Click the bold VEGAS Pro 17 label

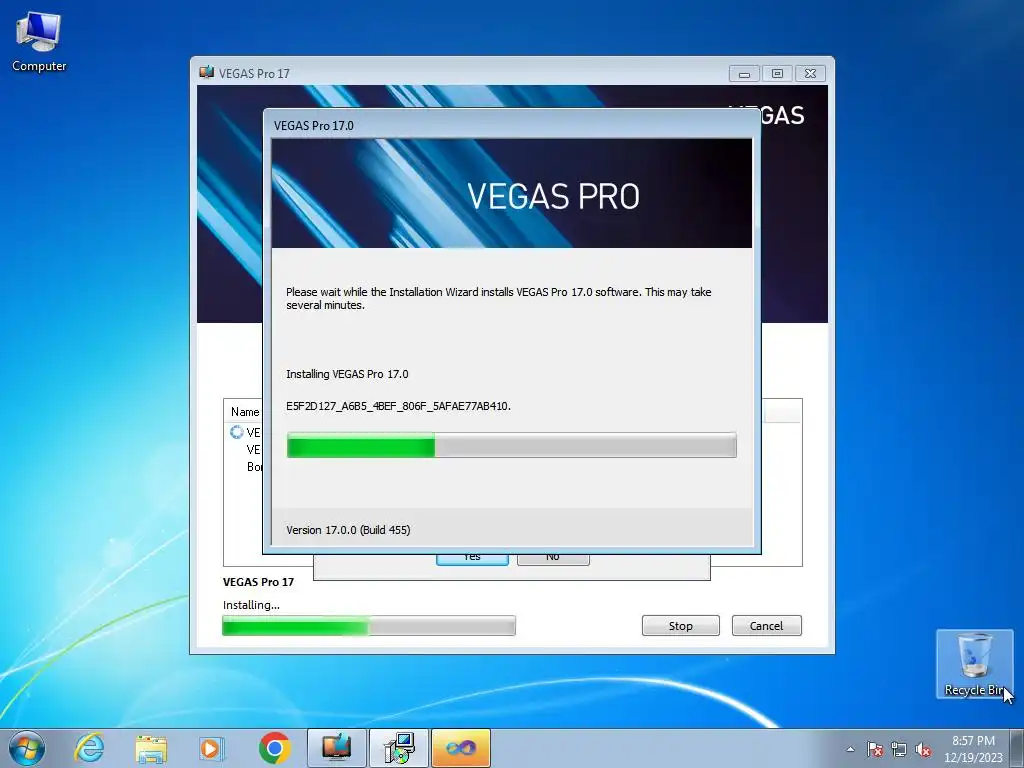[259, 582]
